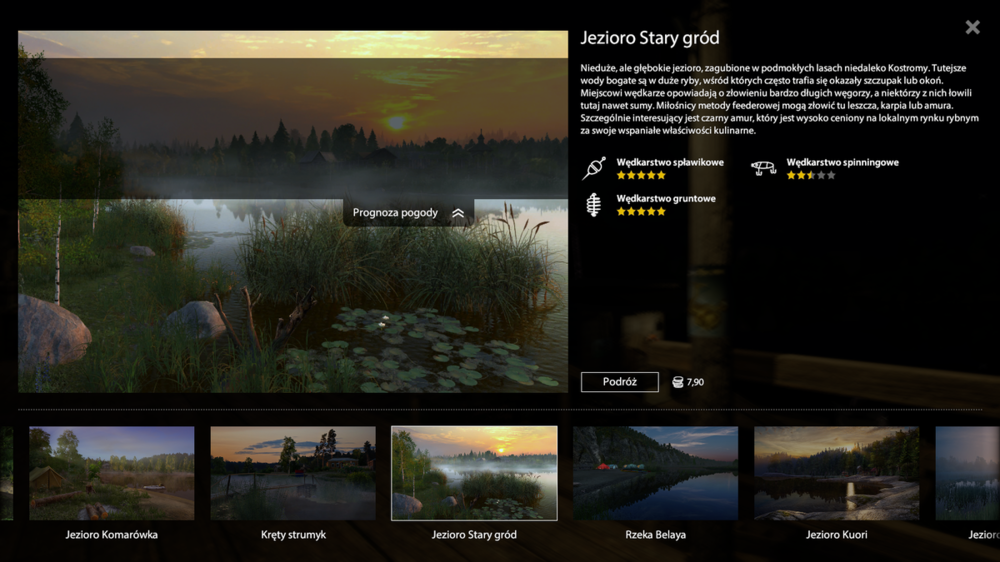Click the Wędkarstwo spinningowe label
The width and height of the screenshot is (1000, 562).
tap(842, 163)
